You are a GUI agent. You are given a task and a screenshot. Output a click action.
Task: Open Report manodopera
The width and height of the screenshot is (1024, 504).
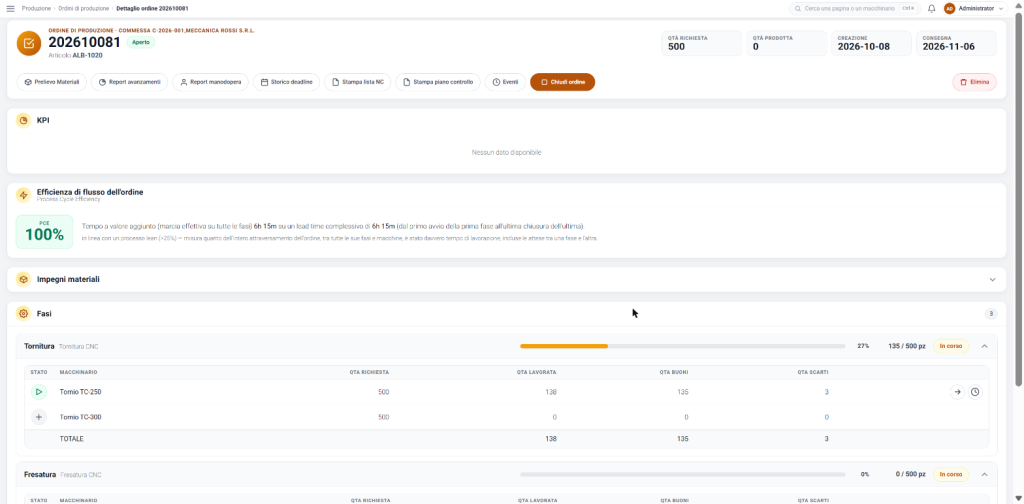tap(210, 82)
